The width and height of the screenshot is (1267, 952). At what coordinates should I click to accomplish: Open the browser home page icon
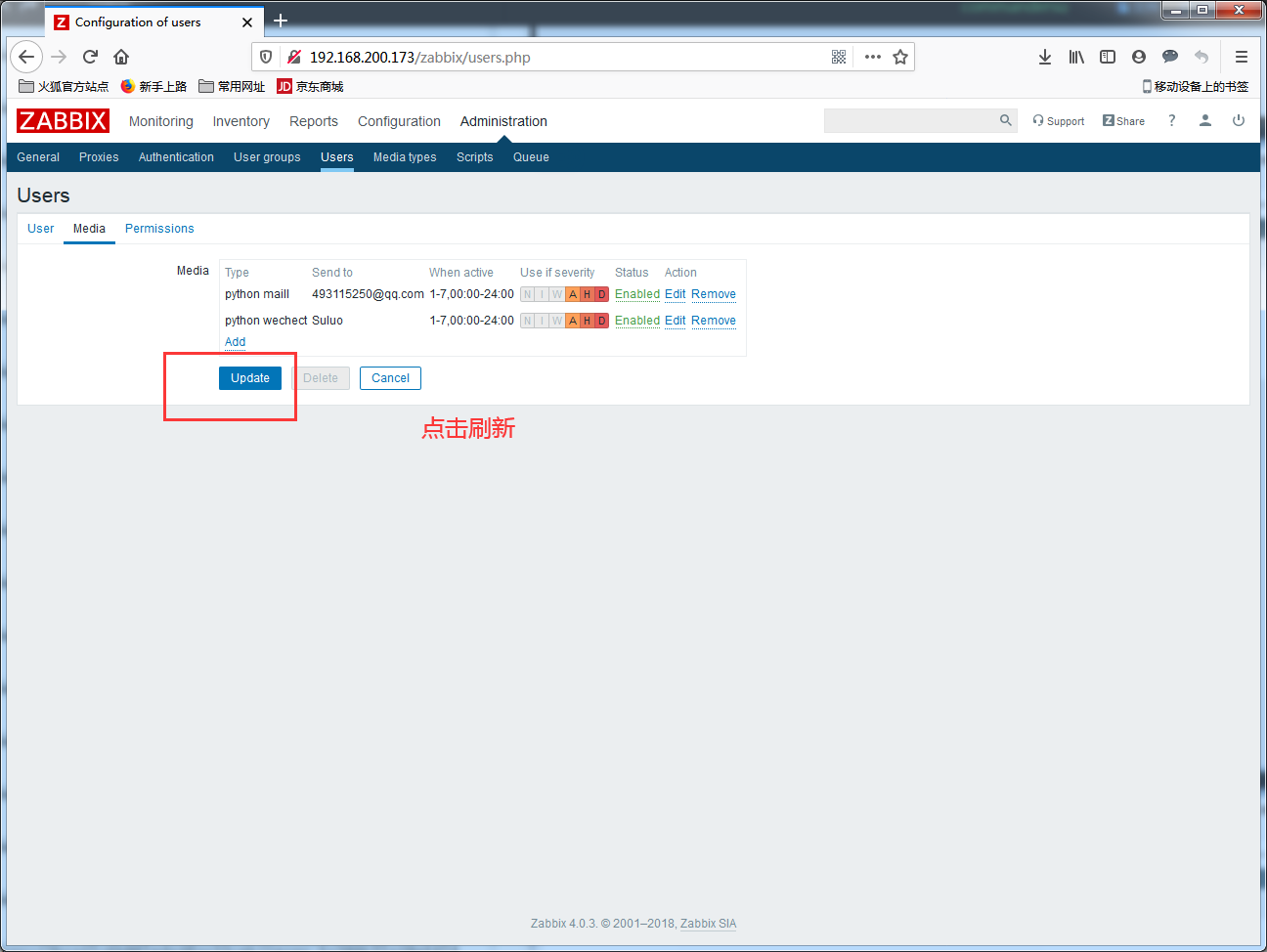click(121, 57)
